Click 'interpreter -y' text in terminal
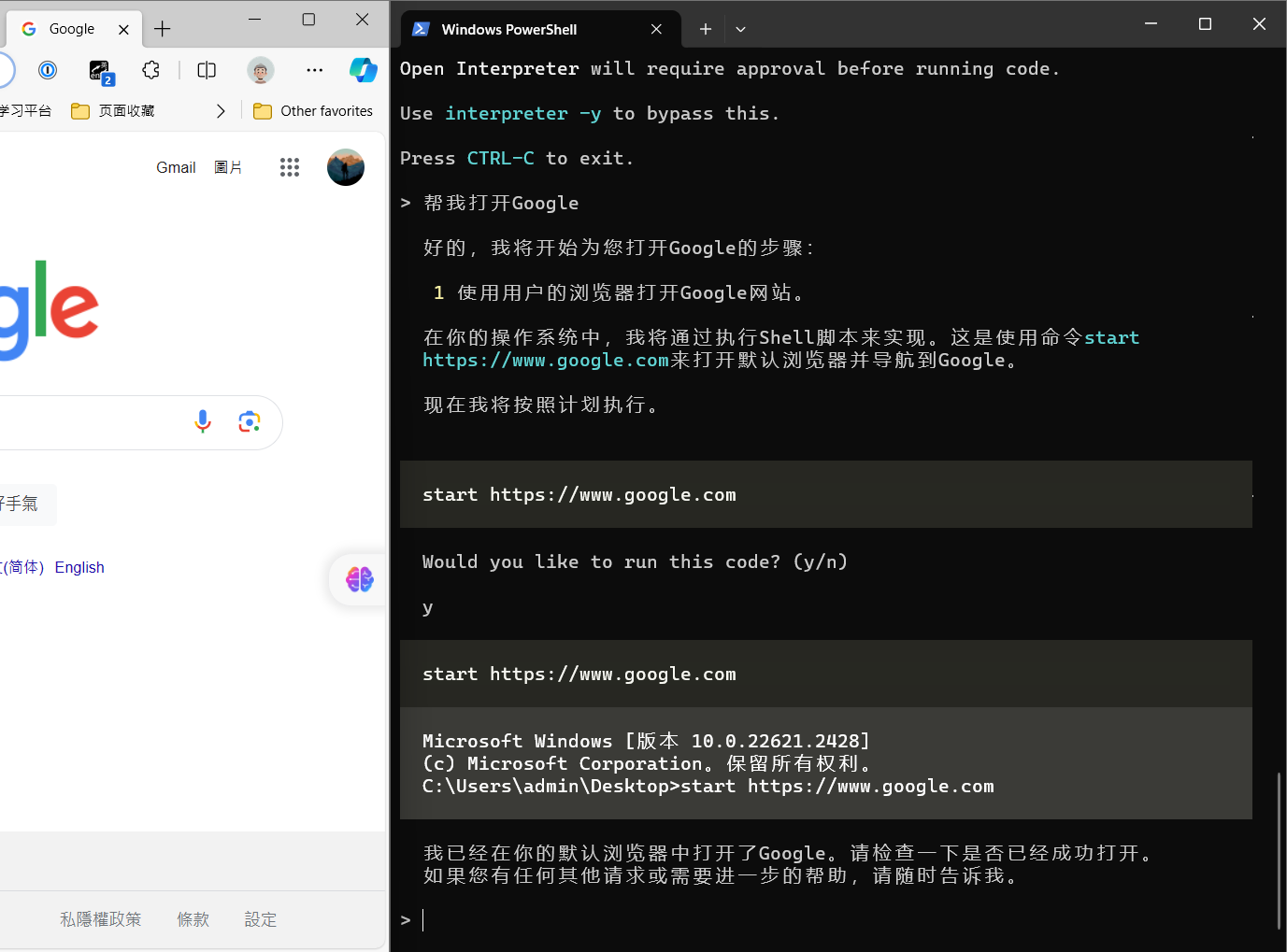The height and width of the screenshot is (952, 1287). pyautogui.click(x=523, y=113)
